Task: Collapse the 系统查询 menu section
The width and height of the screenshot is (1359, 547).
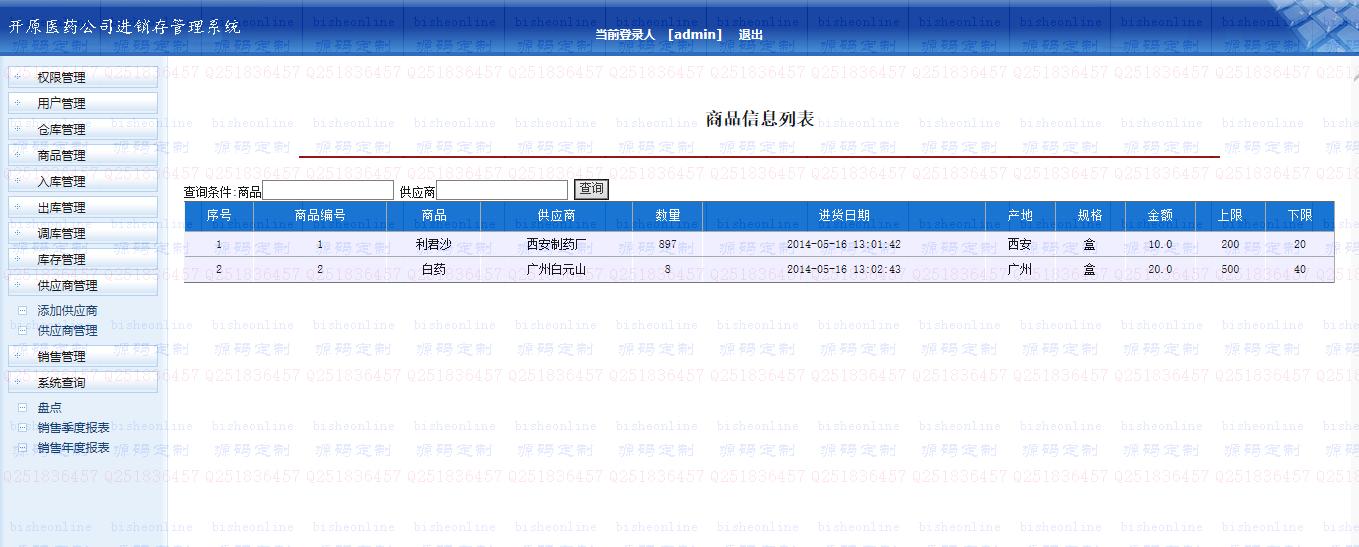Action: [83, 382]
